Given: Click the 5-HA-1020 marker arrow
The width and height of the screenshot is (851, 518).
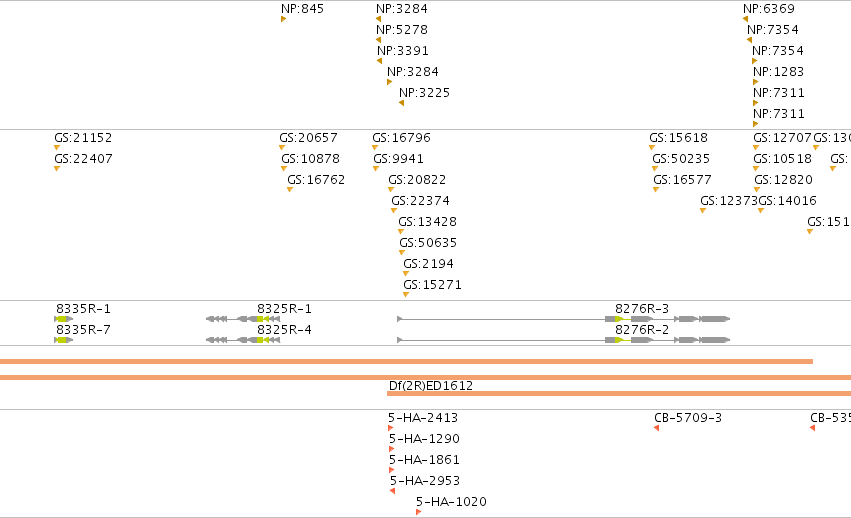Looking at the screenshot, I should [x=418, y=512].
